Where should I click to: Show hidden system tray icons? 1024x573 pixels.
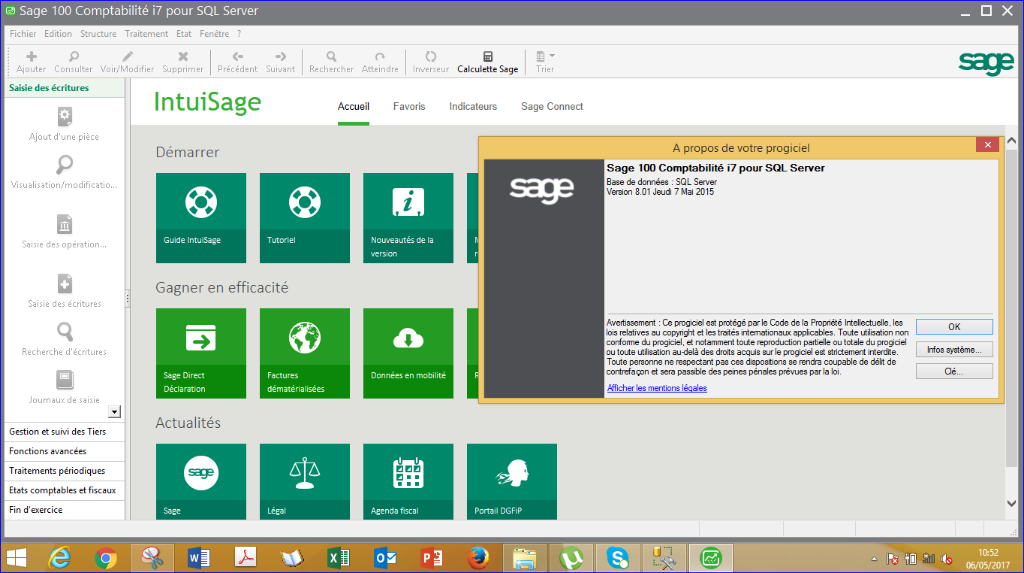coord(874,559)
